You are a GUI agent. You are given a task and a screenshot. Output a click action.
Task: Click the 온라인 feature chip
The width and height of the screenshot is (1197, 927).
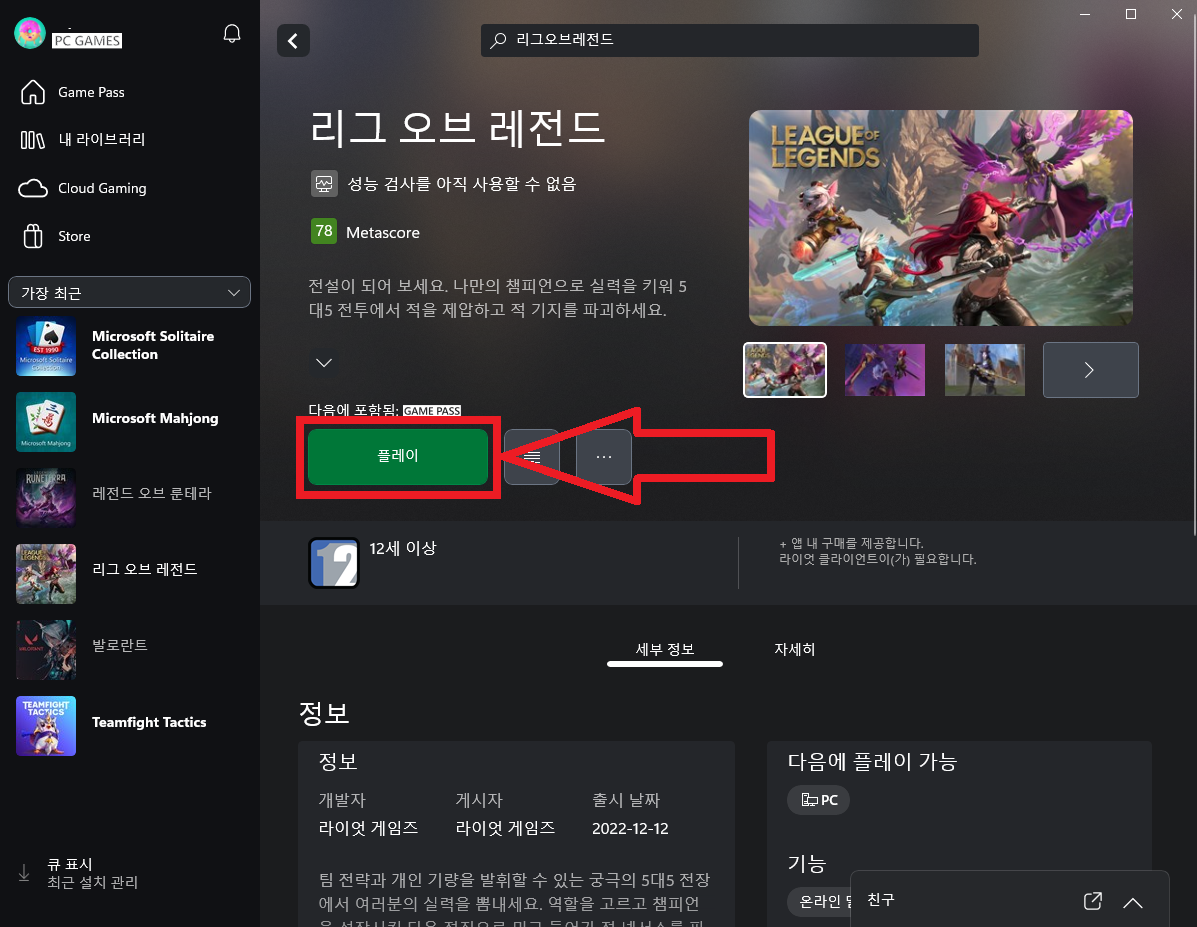[x=820, y=902]
